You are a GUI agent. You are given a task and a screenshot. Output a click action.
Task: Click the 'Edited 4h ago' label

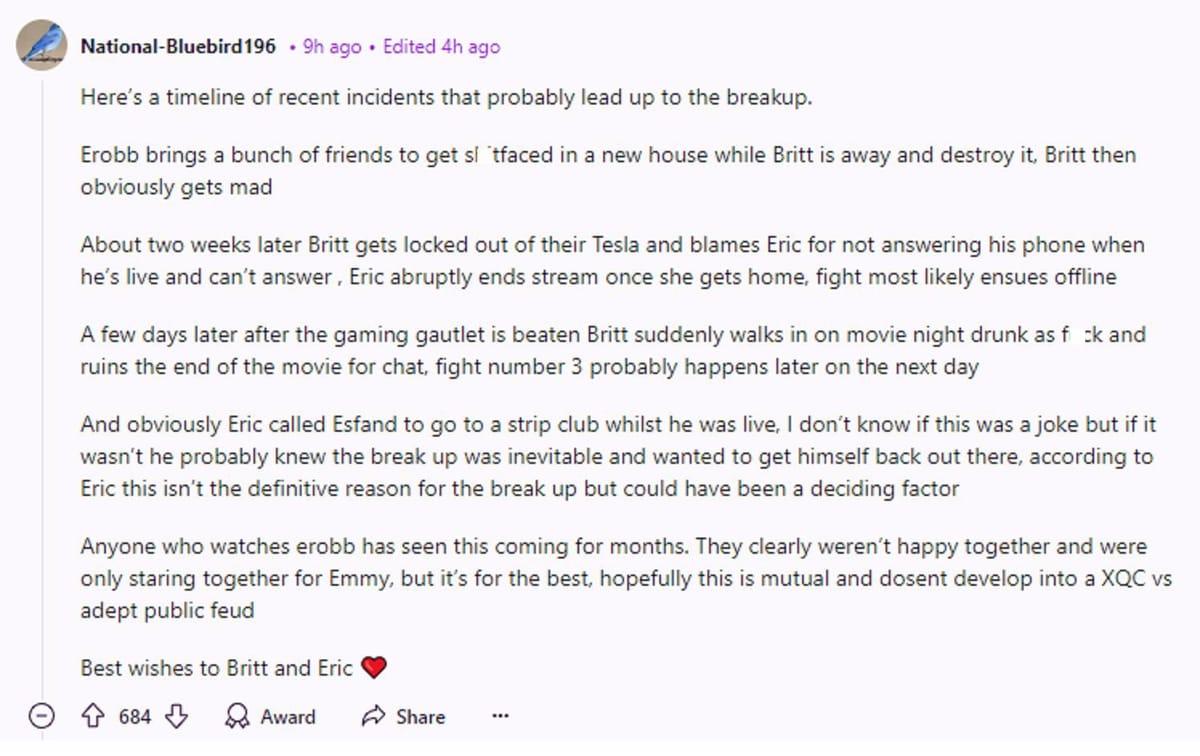tap(444, 46)
